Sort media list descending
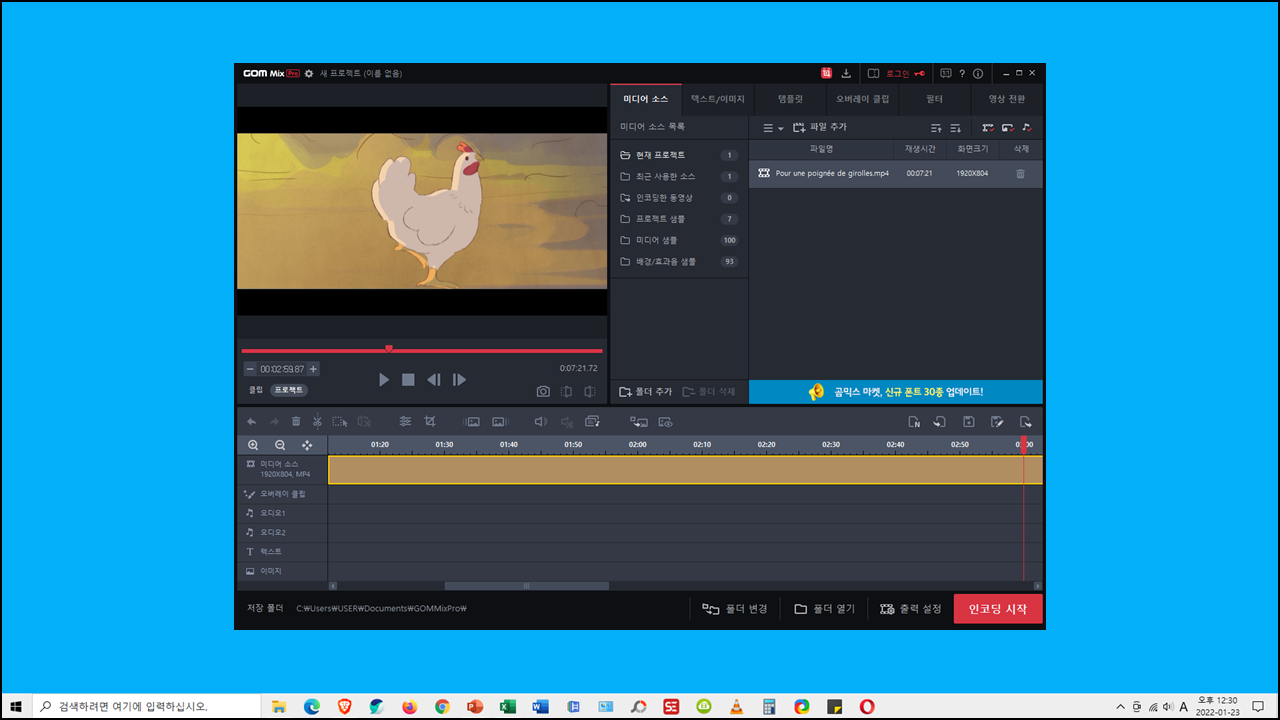Image resolution: width=1280 pixels, height=720 pixels. tap(955, 128)
